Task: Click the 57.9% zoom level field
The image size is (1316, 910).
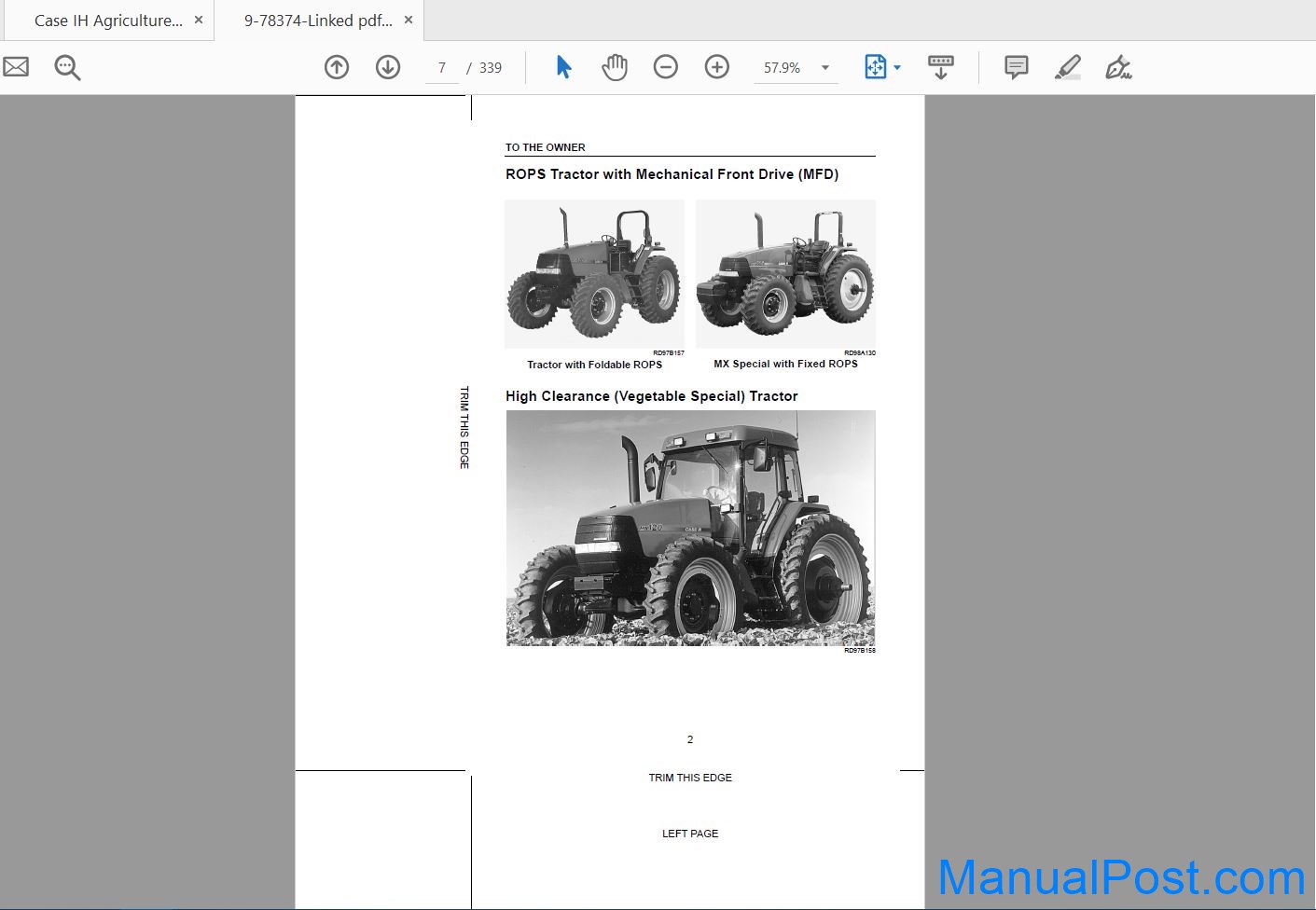Action: tap(783, 68)
